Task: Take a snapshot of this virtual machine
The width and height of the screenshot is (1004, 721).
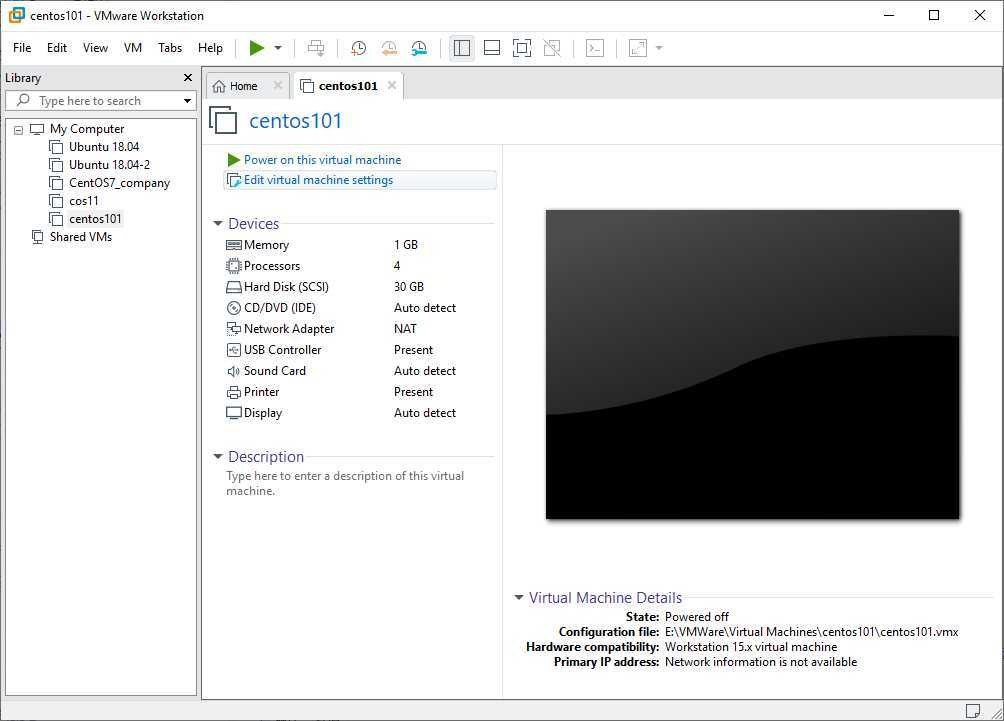Action: pyautogui.click(x=359, y=48)
